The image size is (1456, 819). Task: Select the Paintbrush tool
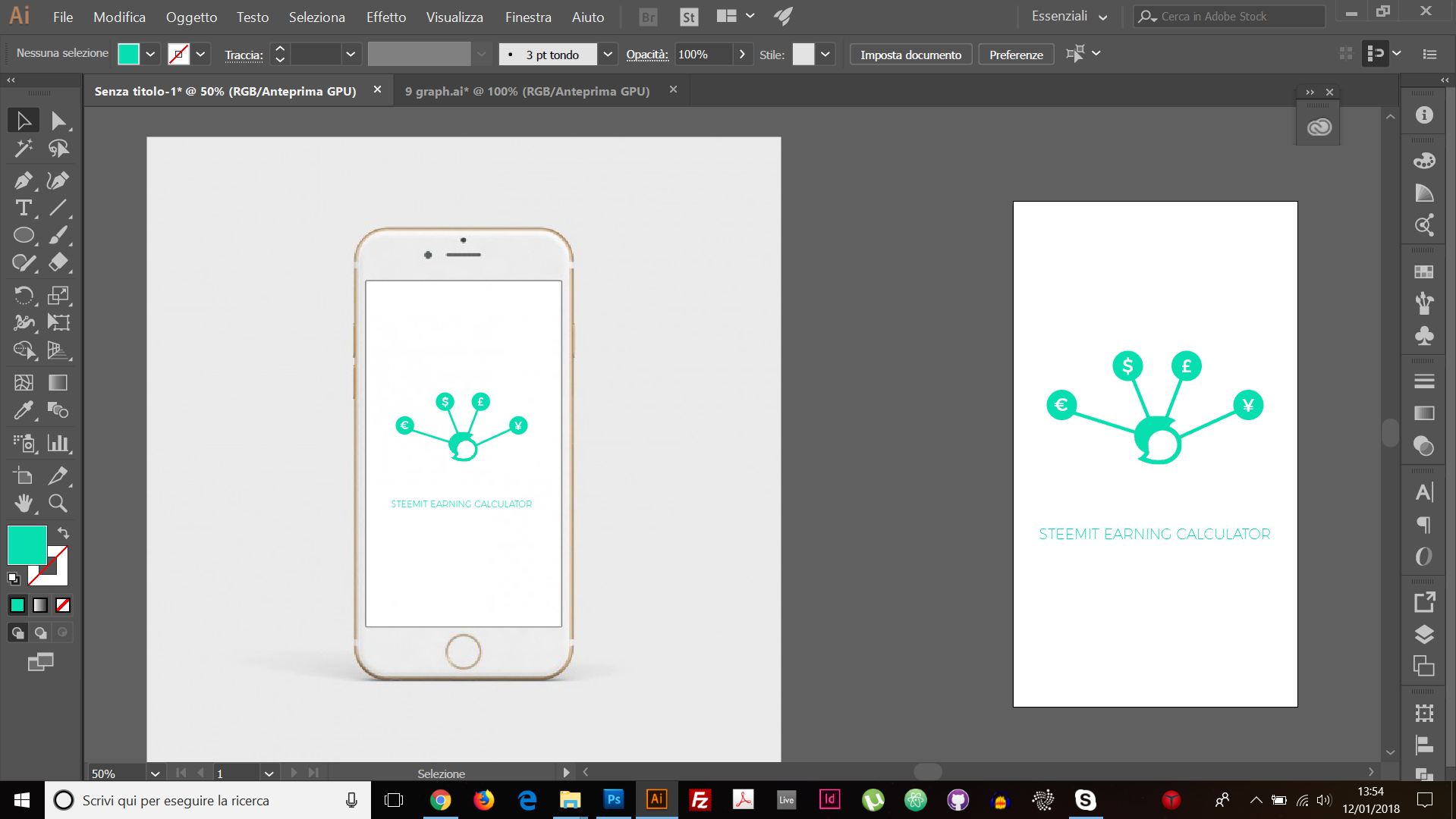pos(58,235)
